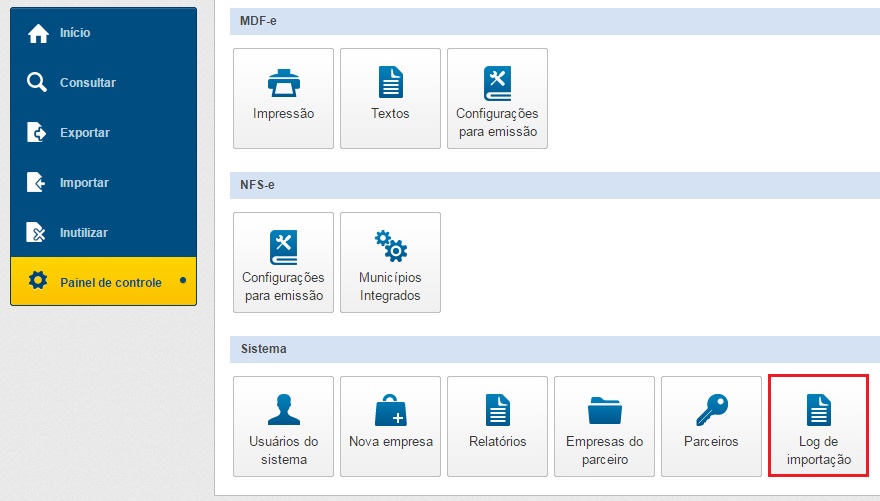Click the Nova empresa briefcase tile
The width and height of the screenshot is (880, 501).
[390, 426]
